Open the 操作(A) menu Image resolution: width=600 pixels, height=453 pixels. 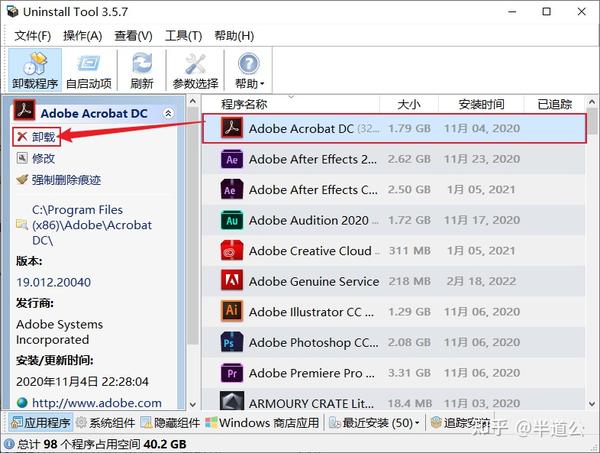pyautogui.click(x=83, y=36)
